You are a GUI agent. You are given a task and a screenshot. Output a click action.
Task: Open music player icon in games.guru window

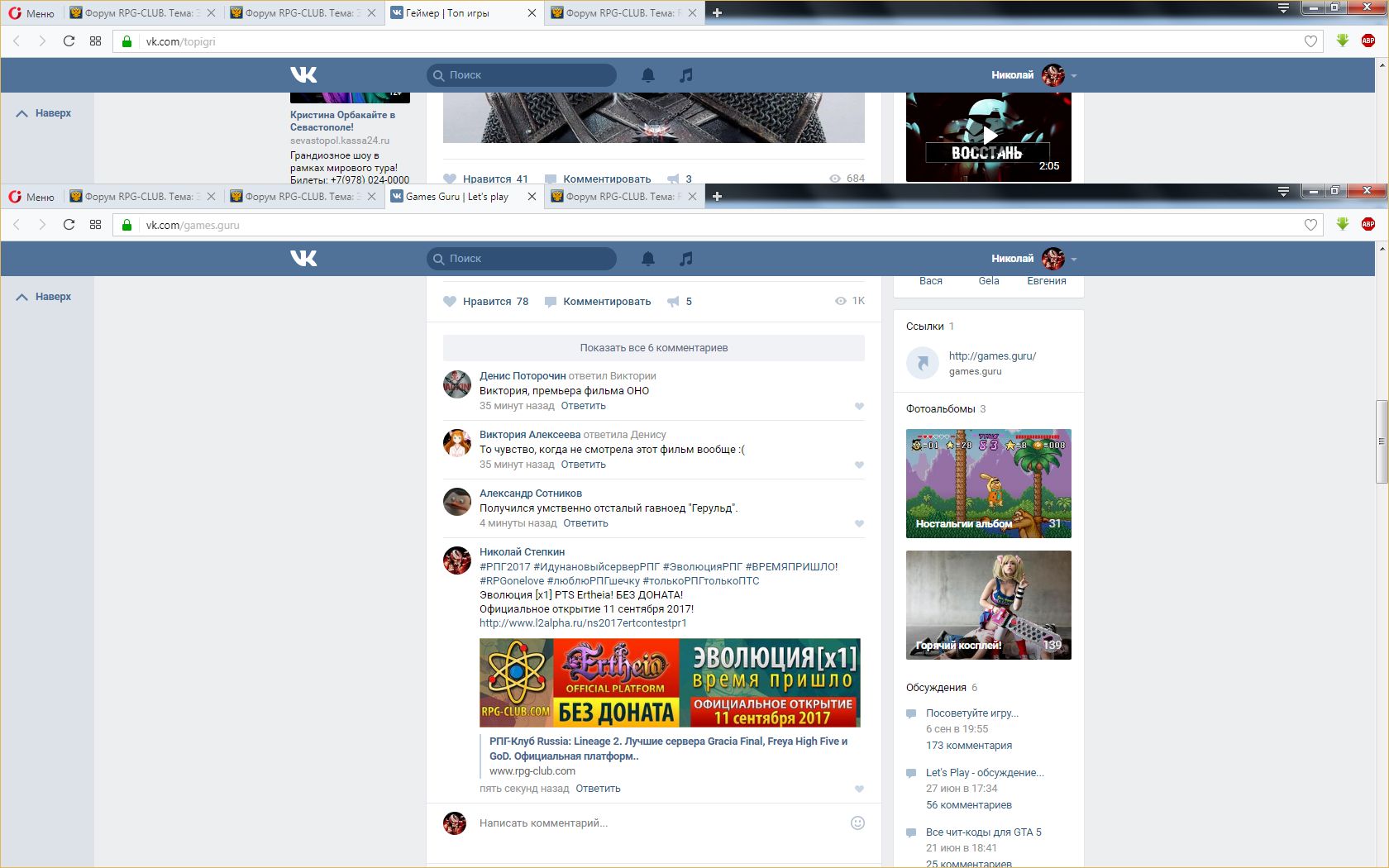685,259
